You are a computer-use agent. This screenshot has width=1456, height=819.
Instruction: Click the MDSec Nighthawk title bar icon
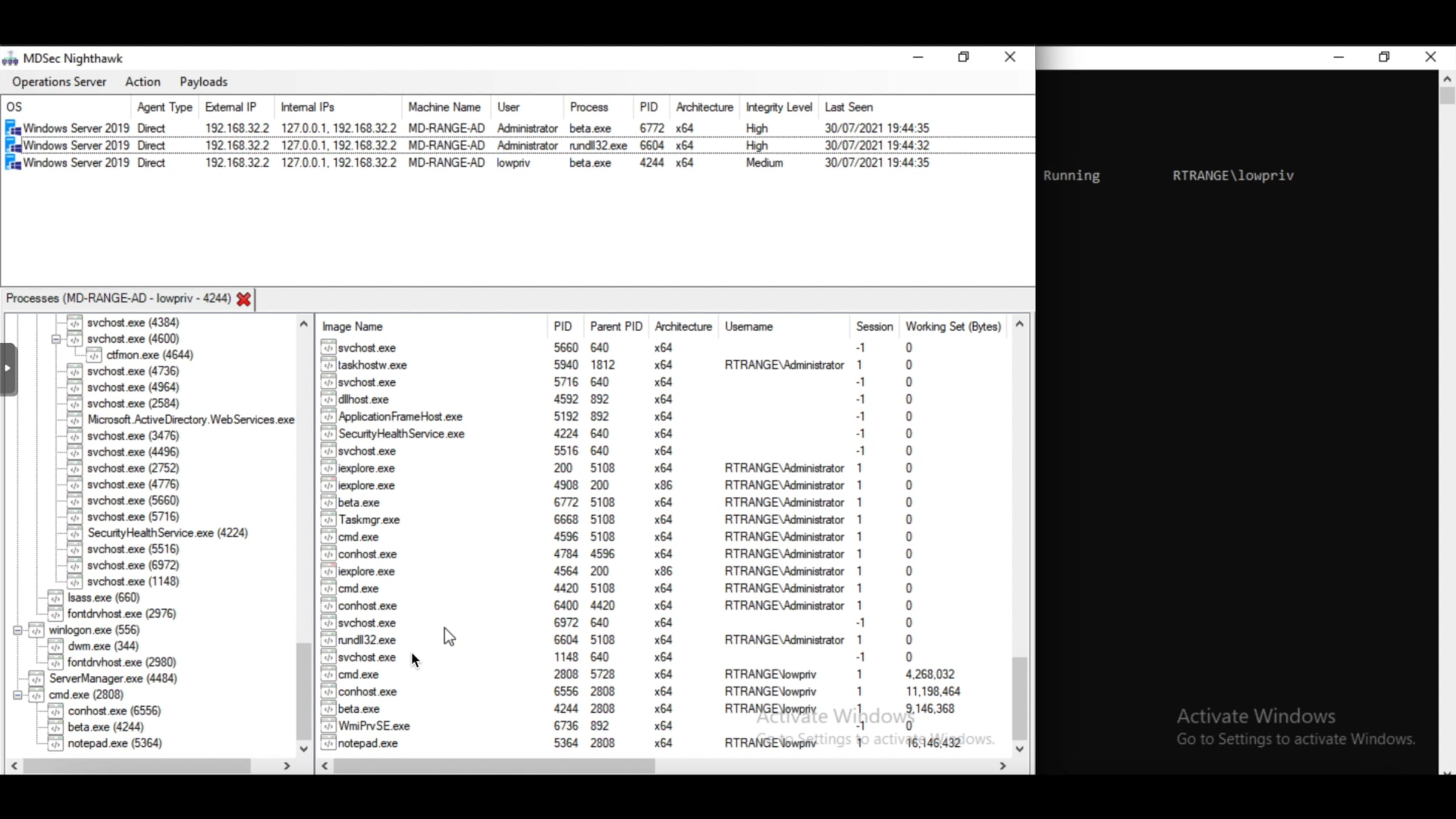(x=10, y=59)
